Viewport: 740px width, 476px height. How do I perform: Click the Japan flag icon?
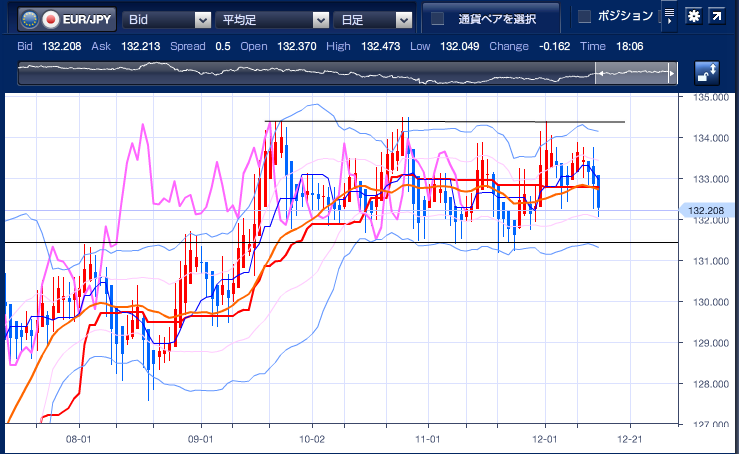point(50,19)
